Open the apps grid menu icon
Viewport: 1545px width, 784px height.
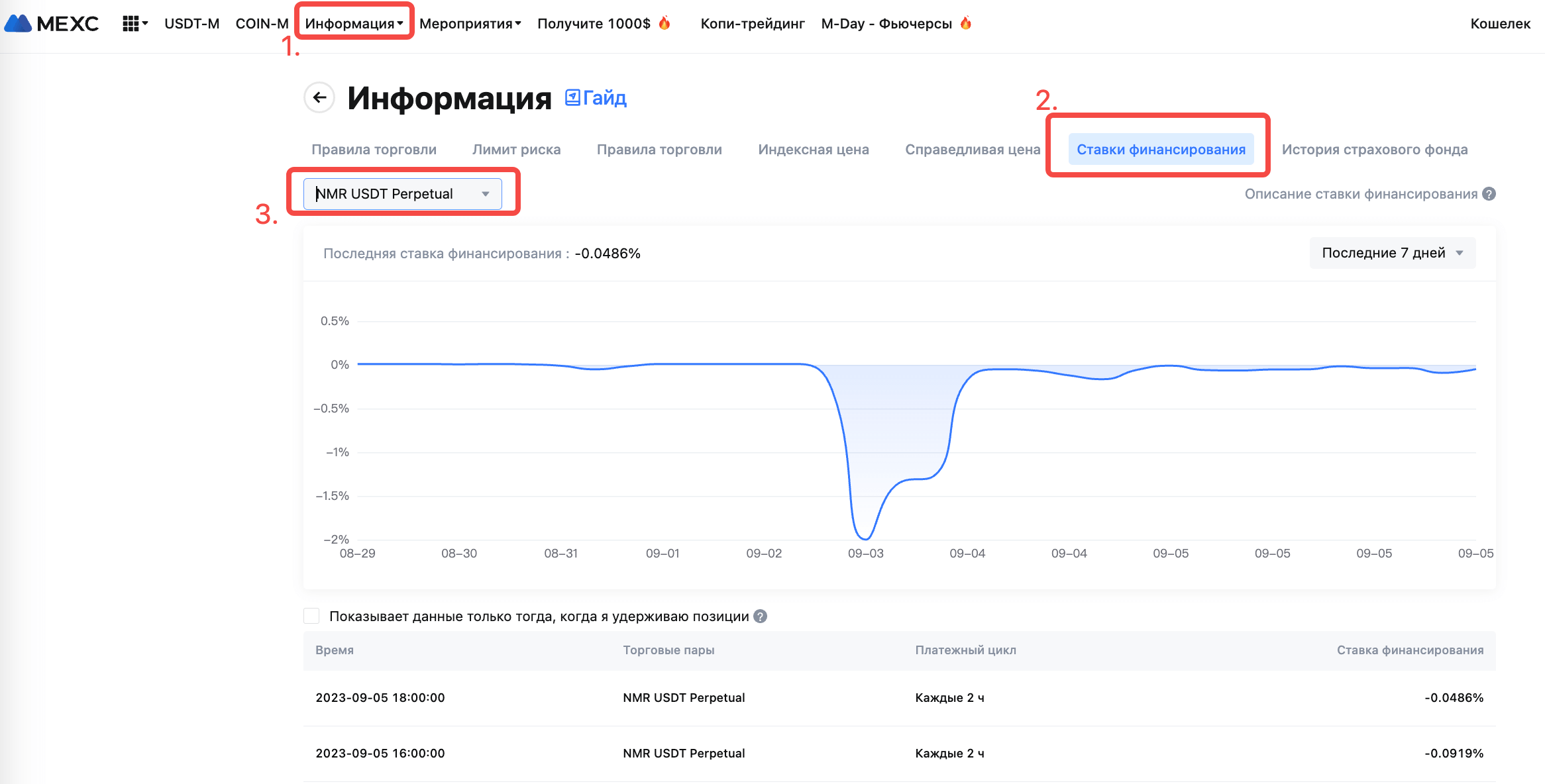click(x=131, y=24)
